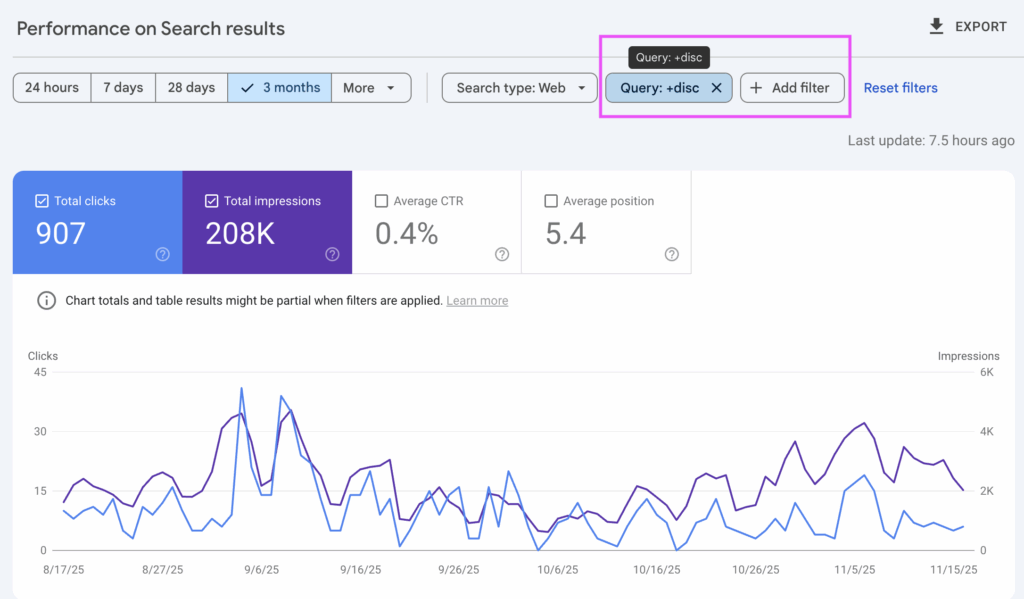The height and width of the screenshot is (599, 1024).
Task: Open the Search type: Web dropdown
Action: point(519,88)
